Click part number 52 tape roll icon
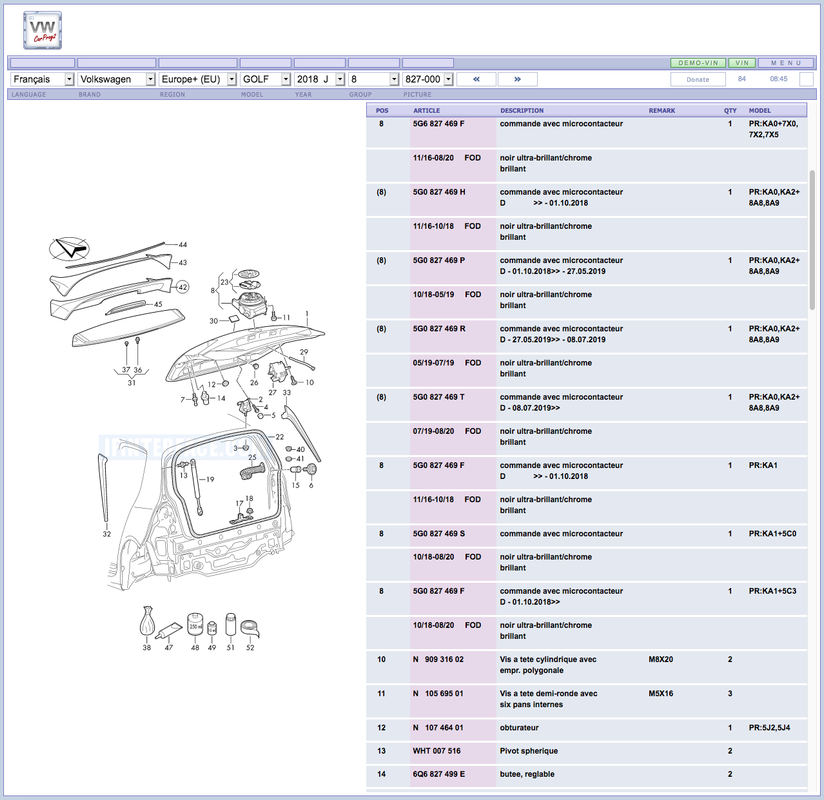This screenshot has width=824, height=800. click(250, 629)
